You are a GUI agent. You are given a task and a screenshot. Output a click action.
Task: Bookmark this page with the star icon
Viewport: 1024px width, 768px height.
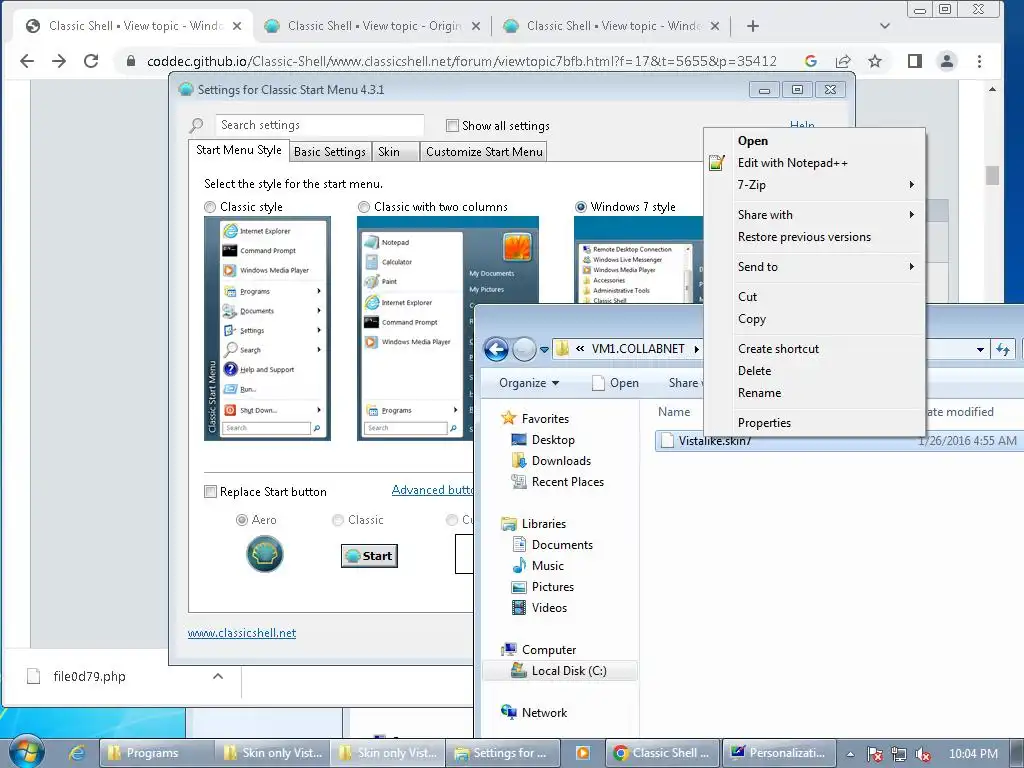tap(875, 61)
